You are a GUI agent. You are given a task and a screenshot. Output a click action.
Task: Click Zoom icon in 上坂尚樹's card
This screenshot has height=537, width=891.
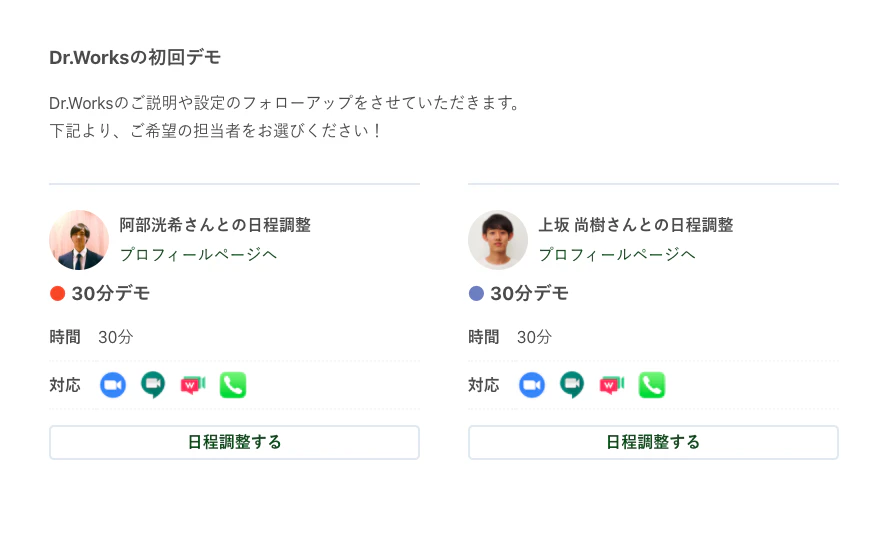point(532,385)
